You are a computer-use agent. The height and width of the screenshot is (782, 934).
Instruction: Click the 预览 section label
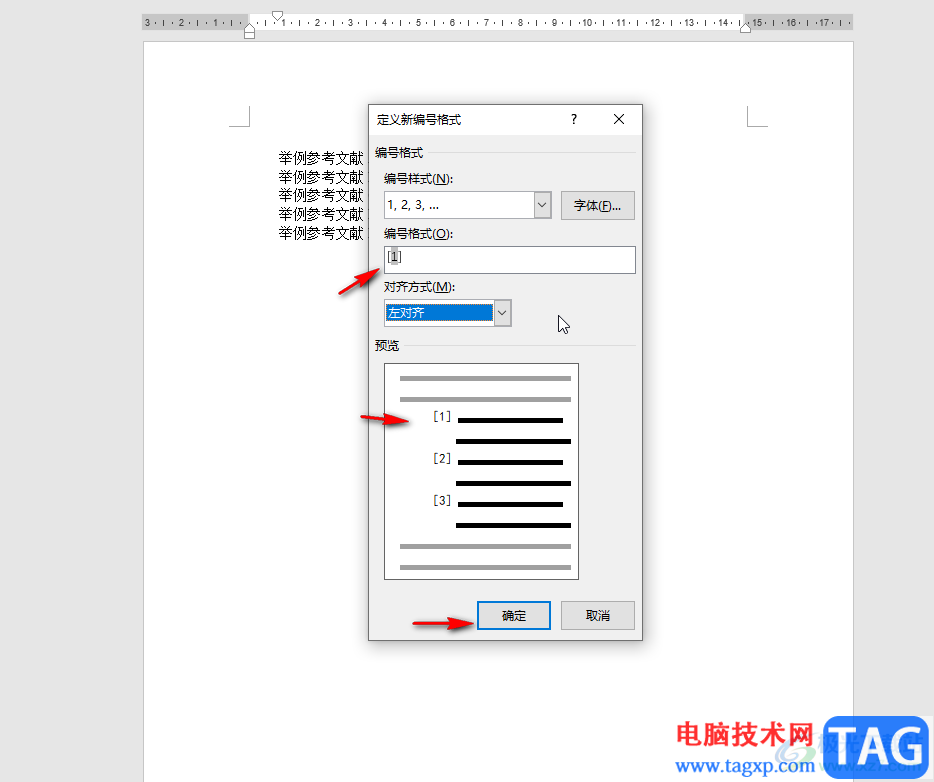387,345
